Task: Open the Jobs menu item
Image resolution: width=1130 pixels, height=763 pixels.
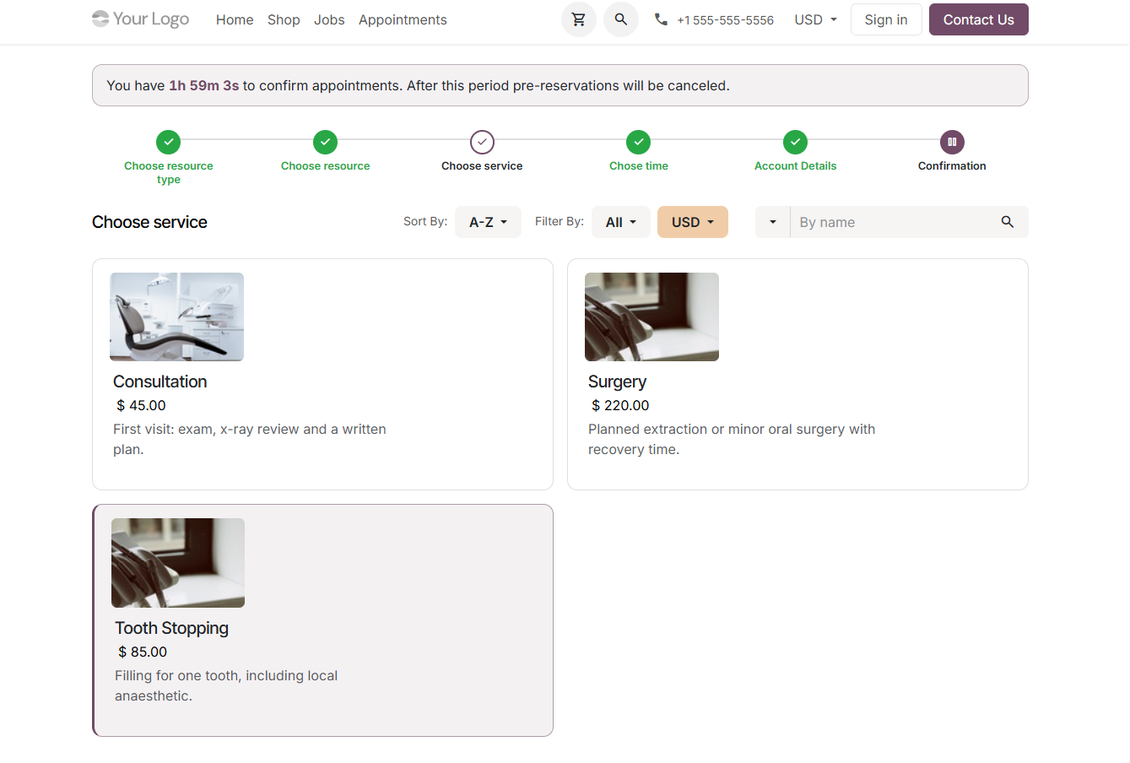Action: pyautogui.click(x=329, y=19)
